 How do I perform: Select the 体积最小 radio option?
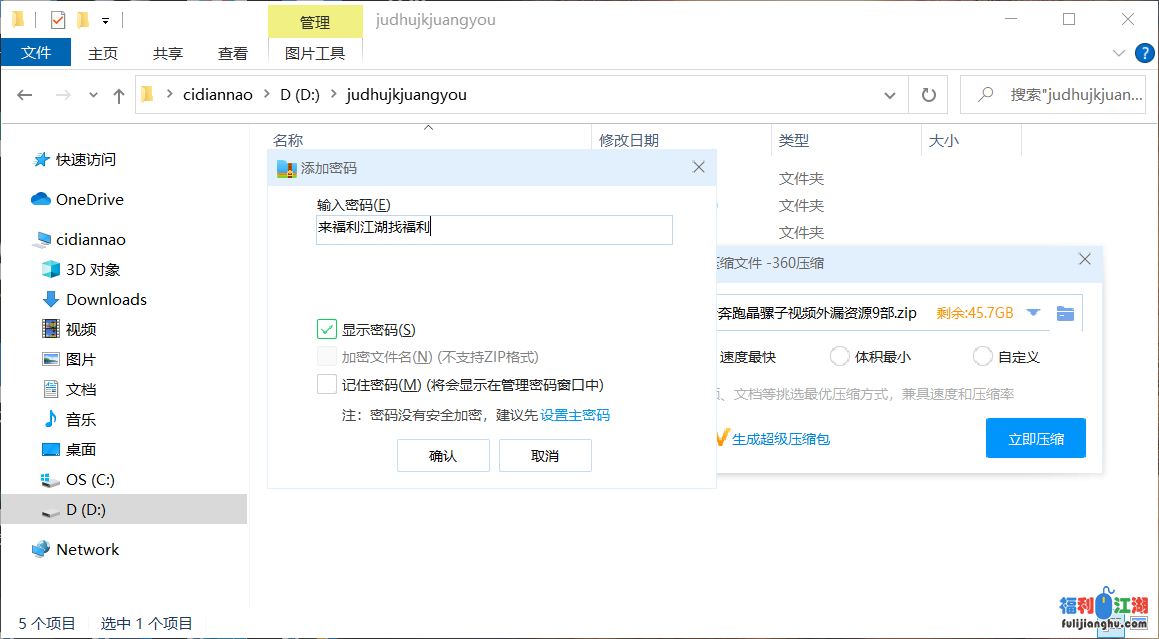[839, 356]
